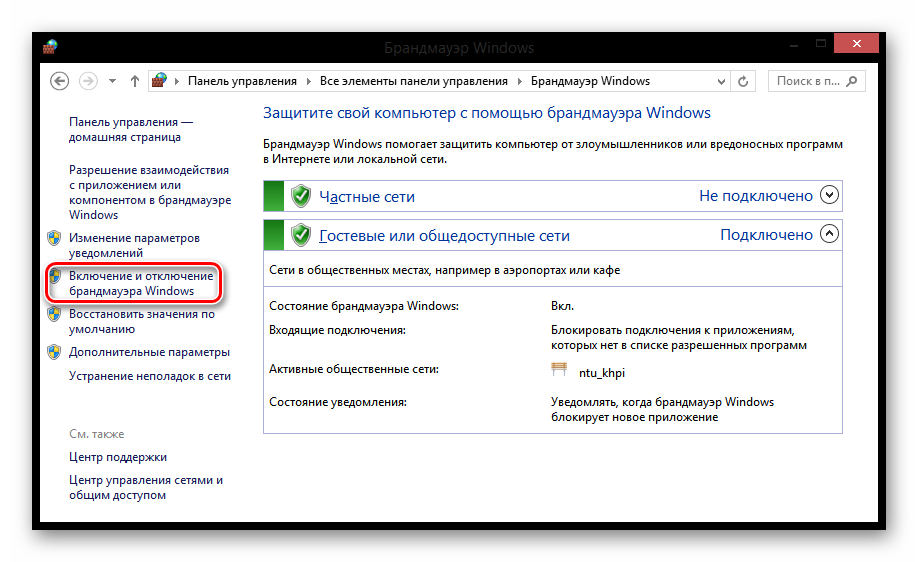
Task: Click the green shield icon for Гостевые сети
Action: coord(301,235)
